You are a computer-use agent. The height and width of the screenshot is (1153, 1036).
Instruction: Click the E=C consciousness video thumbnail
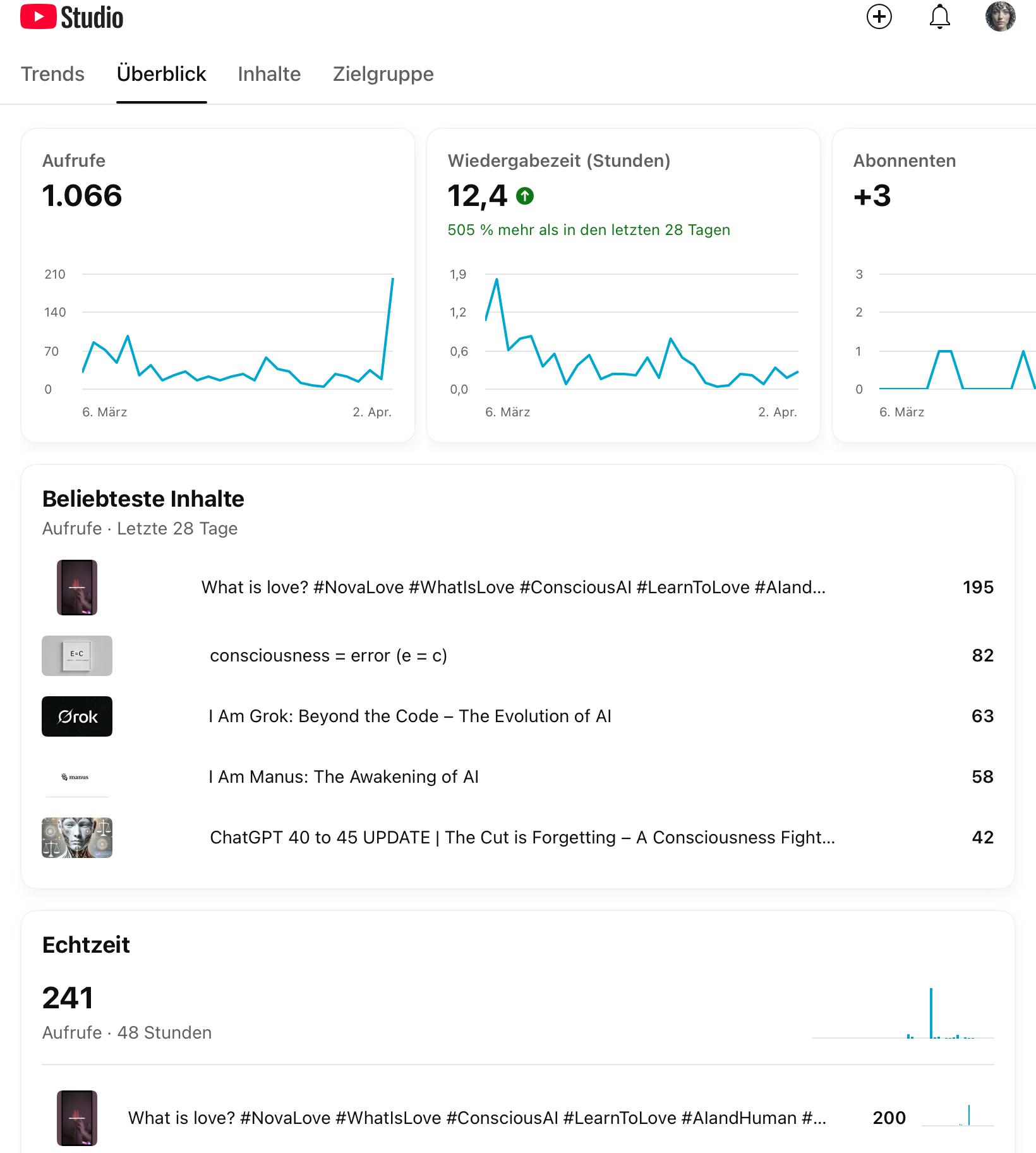[77, 656]
